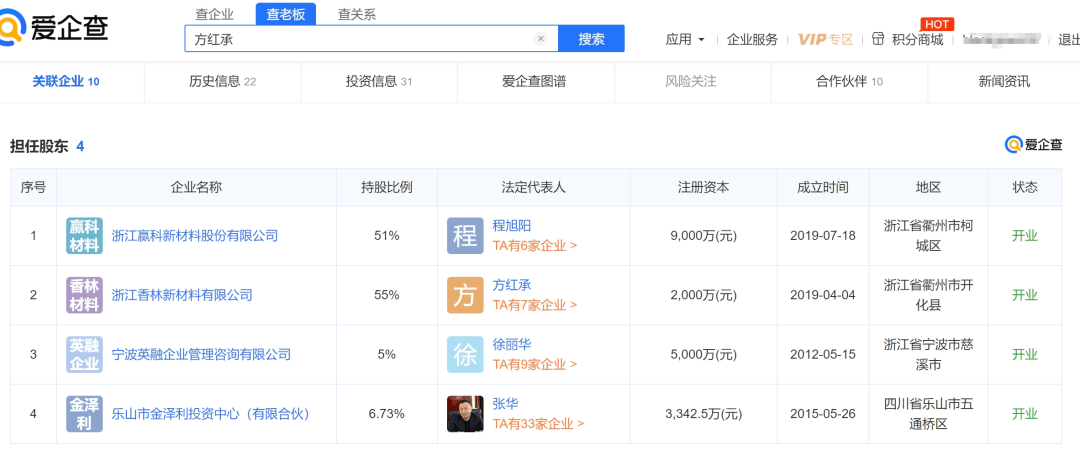Click the blue 搜索 button
The image size is (1080, 472).
(x=591, y=39)
